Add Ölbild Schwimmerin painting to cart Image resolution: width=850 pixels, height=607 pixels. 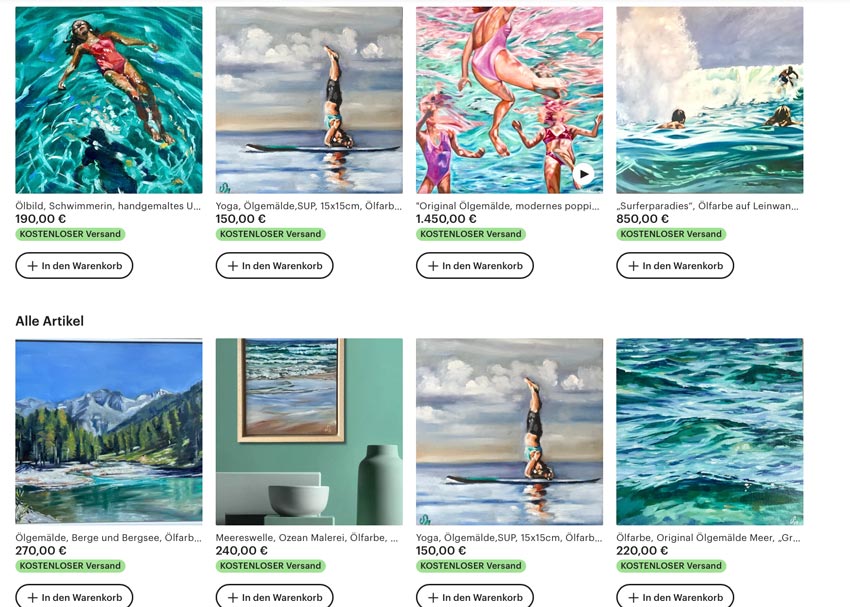click(74, 266)
